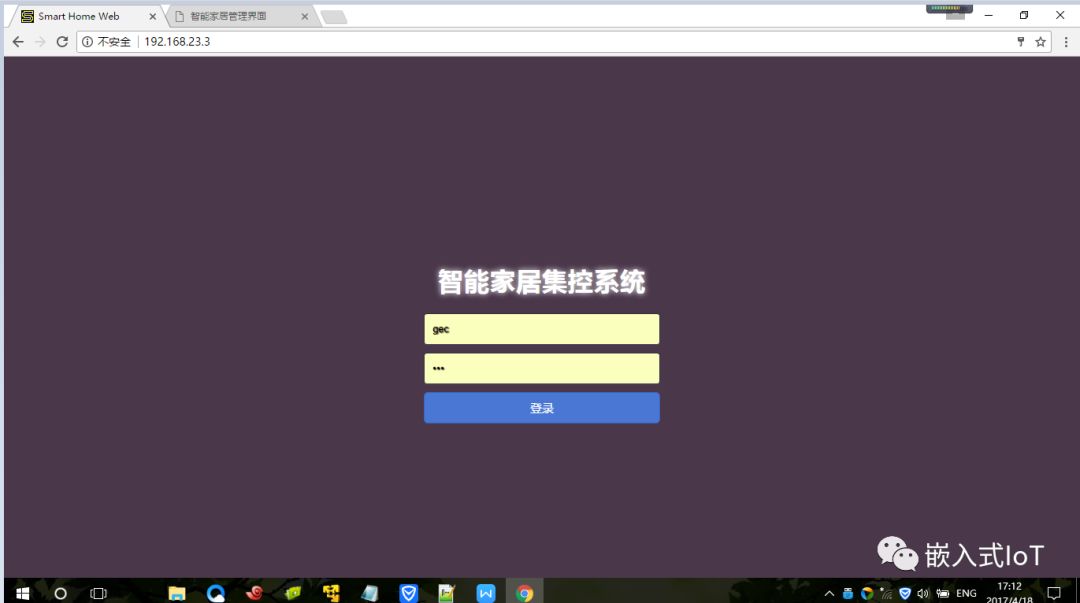Click the browser back arrow
Screen dimensions: 1080x603
[x=18, y=42]
